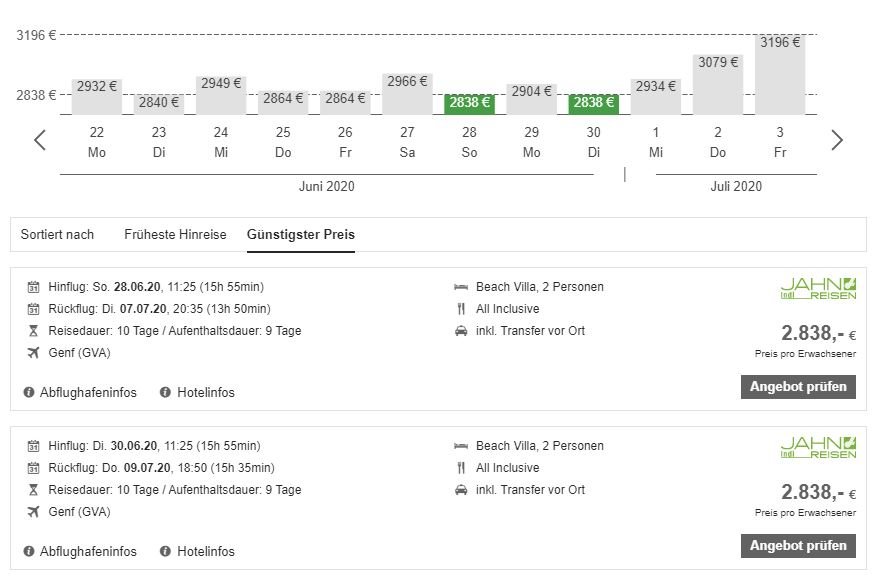Choose the 3196 € price bar on July 3
Image resolution: width=878 pixels, height=579 pixels.
[780, 75]
